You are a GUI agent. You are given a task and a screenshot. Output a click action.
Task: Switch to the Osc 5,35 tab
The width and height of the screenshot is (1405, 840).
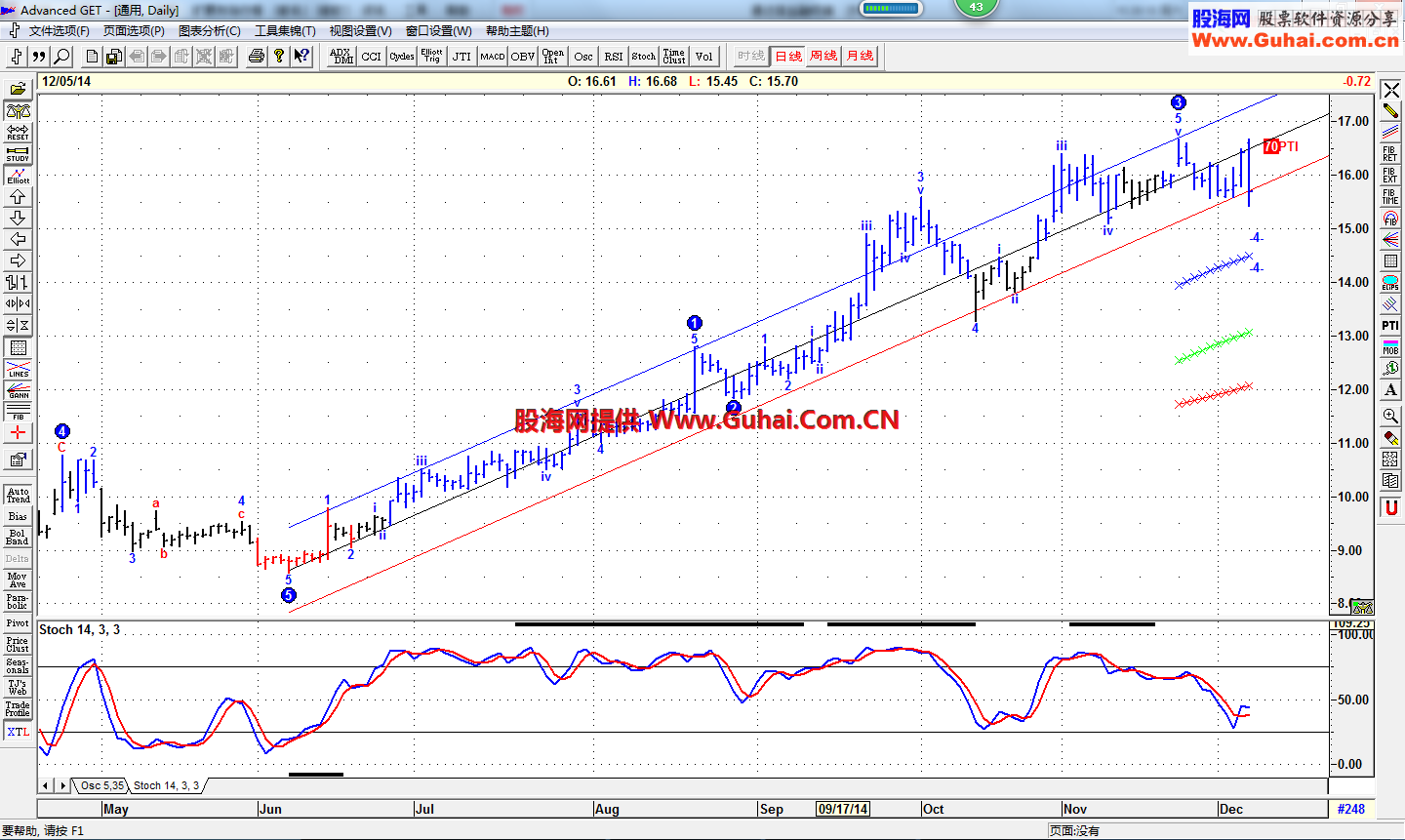tap(102, 785)
